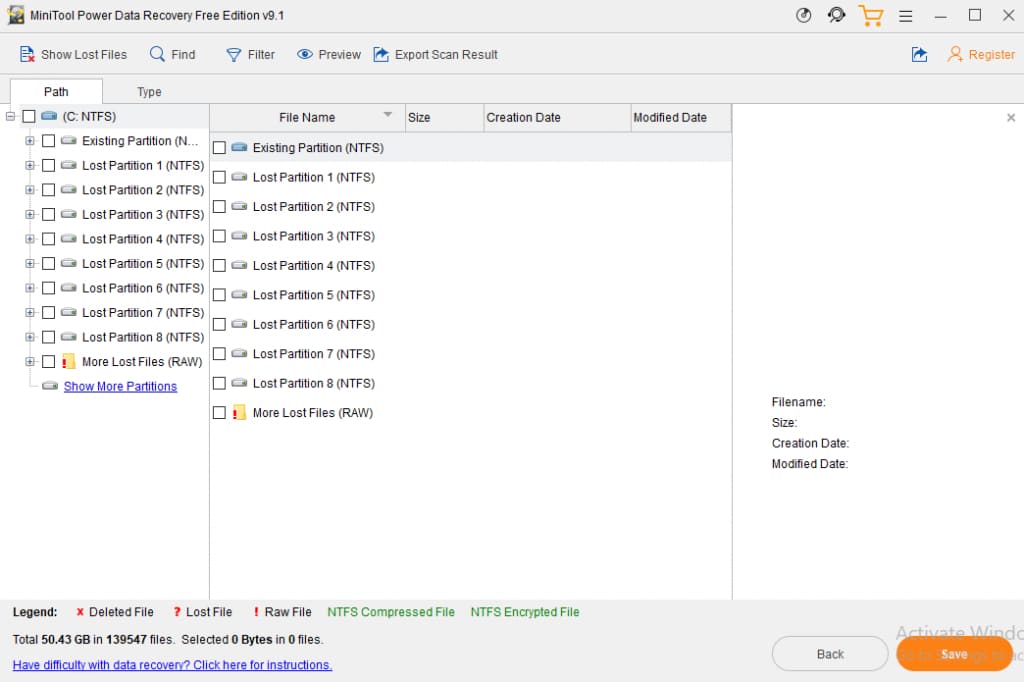
Task: Click the Show Lost Files icon
Action: (x=27, y=54)
